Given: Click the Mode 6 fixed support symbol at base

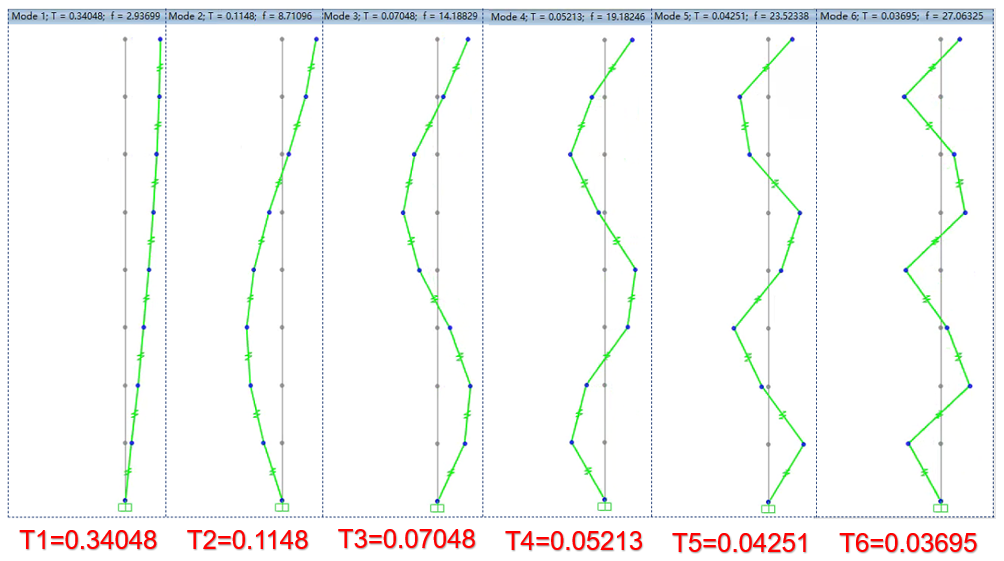Looking at the screenshot, I should (x=941, y=508).
